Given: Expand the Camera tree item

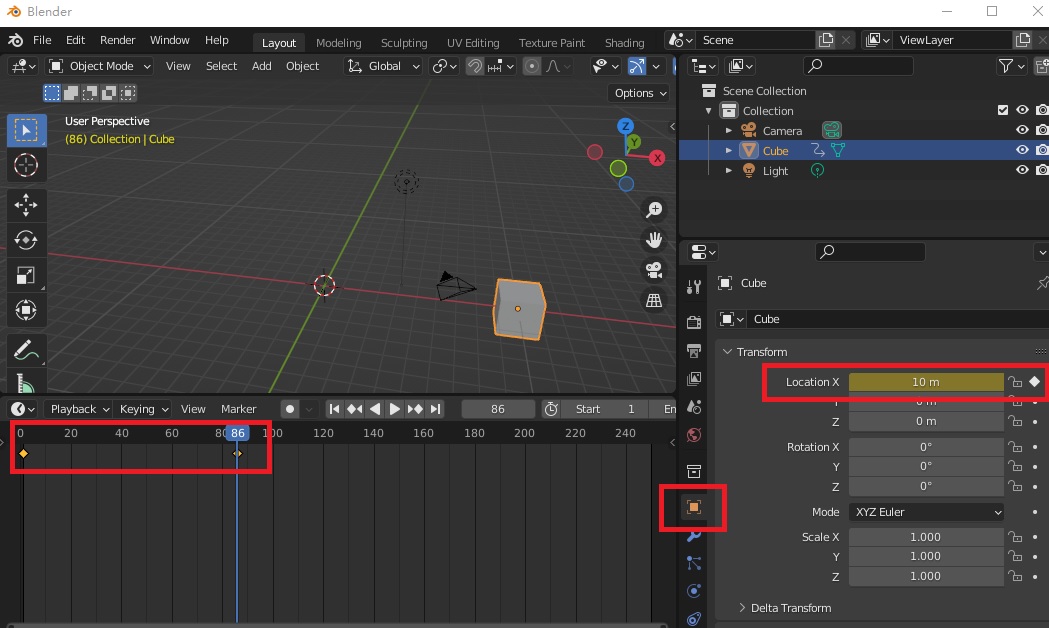Looking at the screenshot, I should (x=729, y=130).
